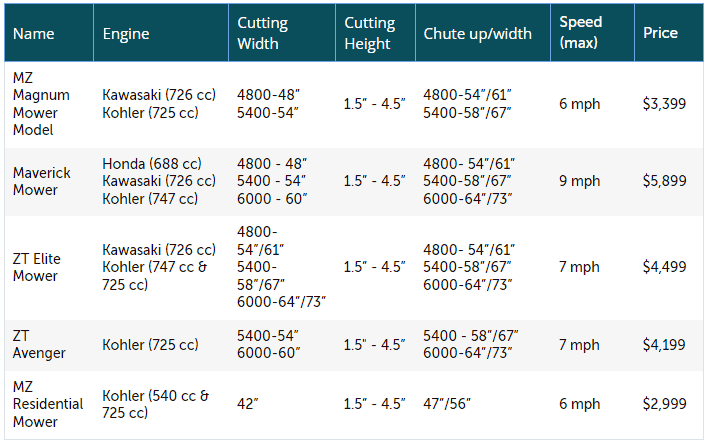707x442 pixels.
Task: Select the "Engine" column header
Action: coord(126,34)
